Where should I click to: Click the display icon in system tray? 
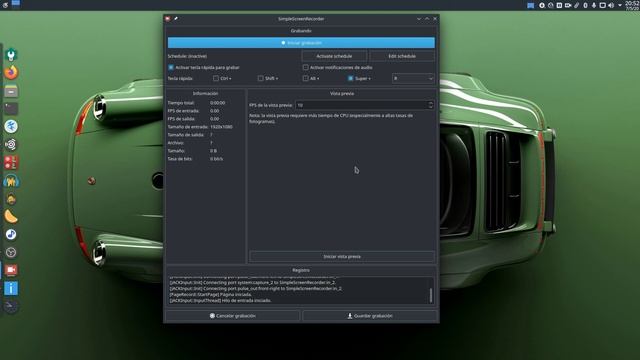(x=602, y=5)
